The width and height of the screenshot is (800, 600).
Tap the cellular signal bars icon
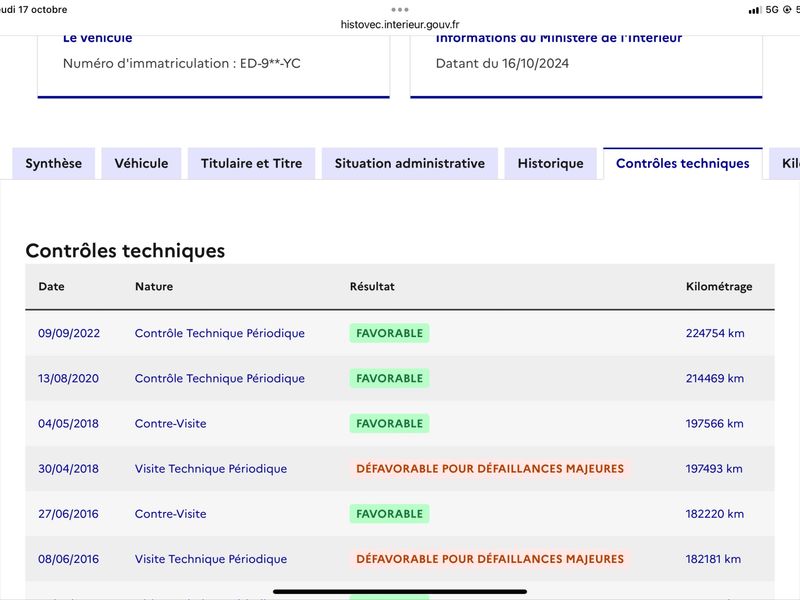(755, 10)
